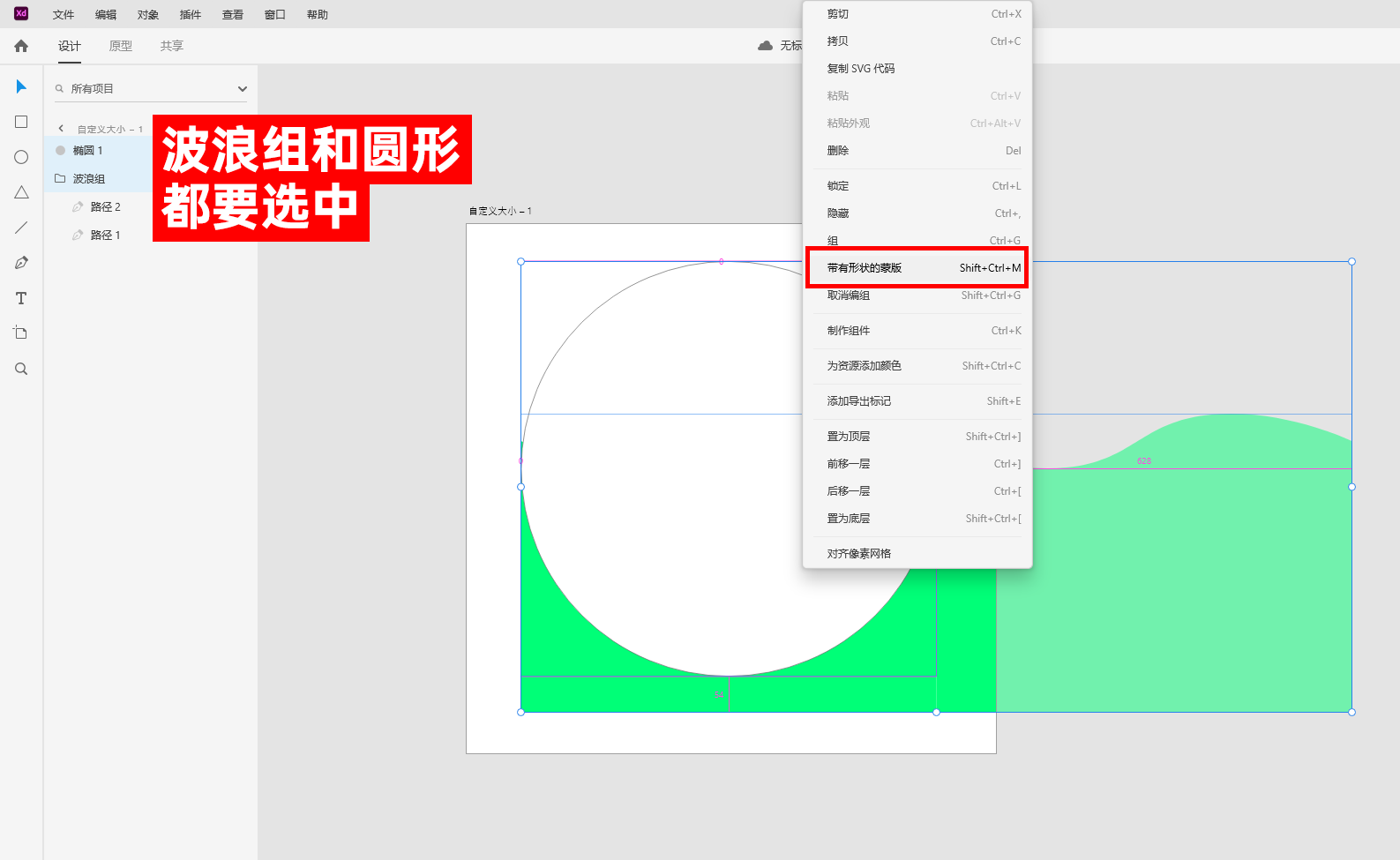
Task: Choose 对齐像素网格 menu entry
Action: click(917, 554)
